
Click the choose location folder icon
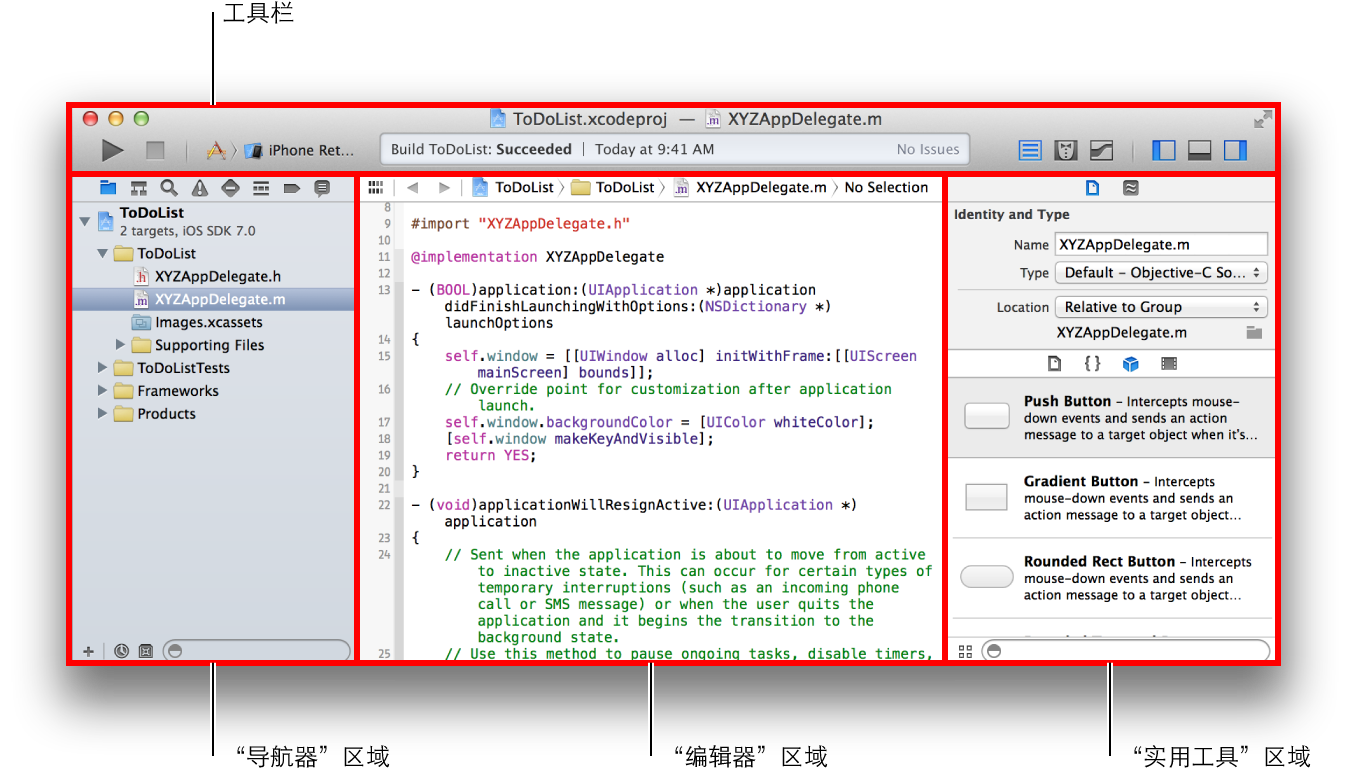(1254, 333)
